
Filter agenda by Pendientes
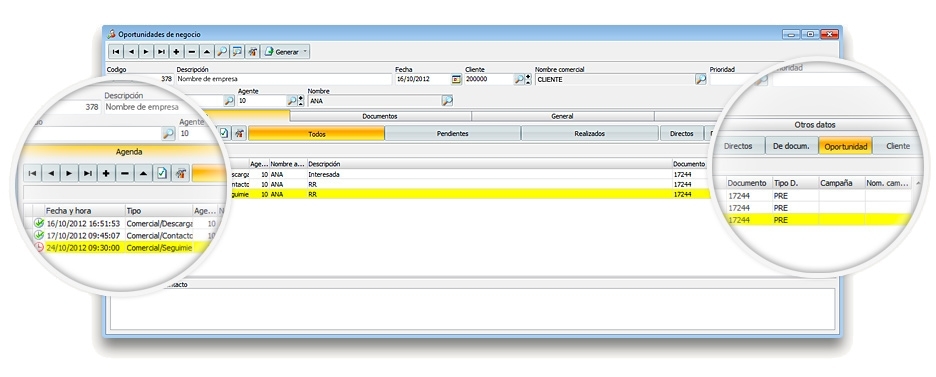(x=452, y=134)
